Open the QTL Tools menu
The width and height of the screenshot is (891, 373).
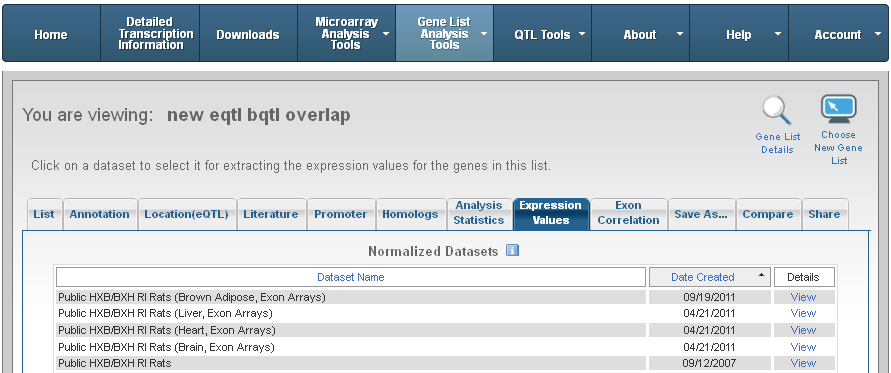[x=542, y=34]
